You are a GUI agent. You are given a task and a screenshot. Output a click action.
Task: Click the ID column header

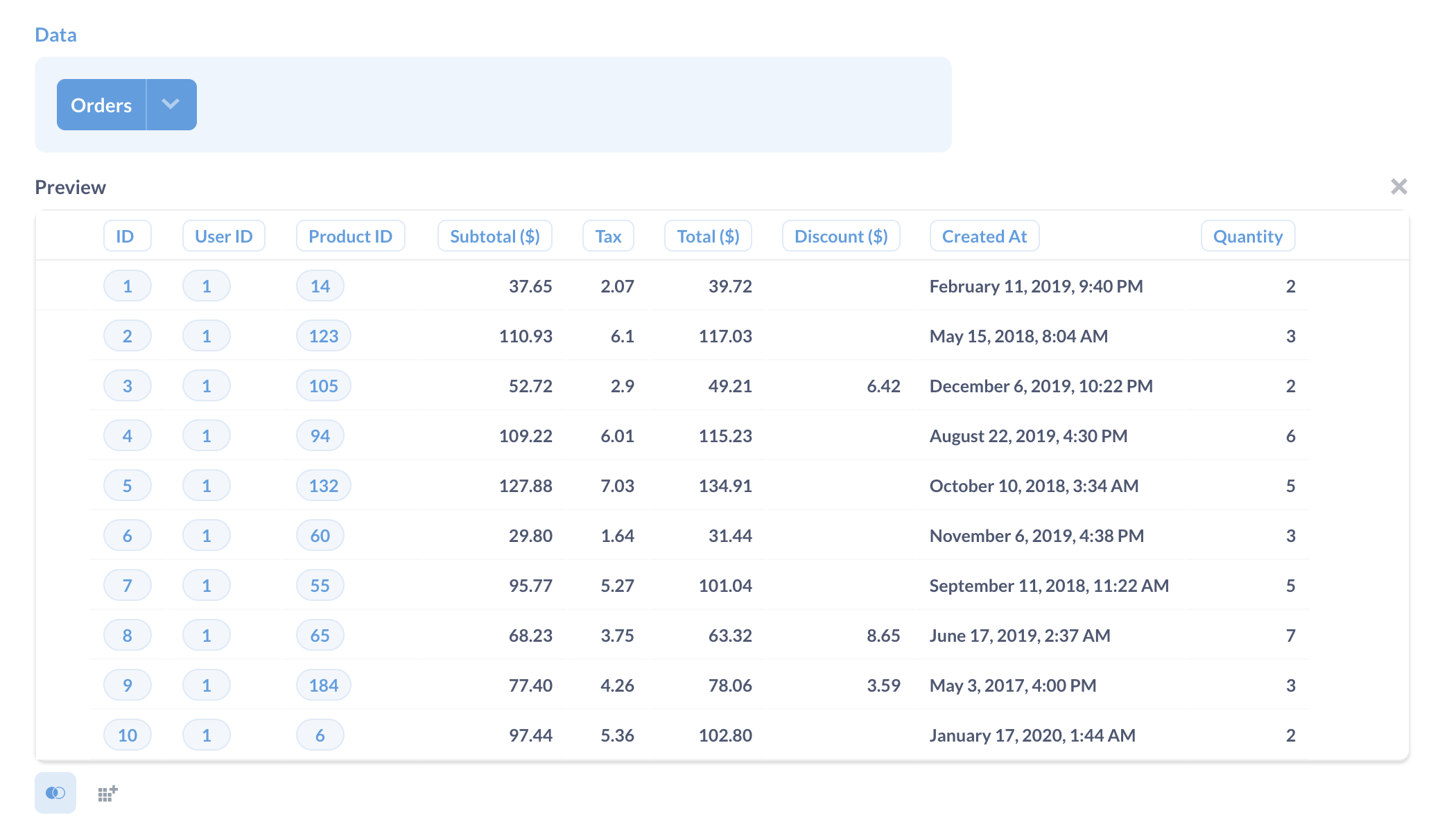tap(125, 236)
